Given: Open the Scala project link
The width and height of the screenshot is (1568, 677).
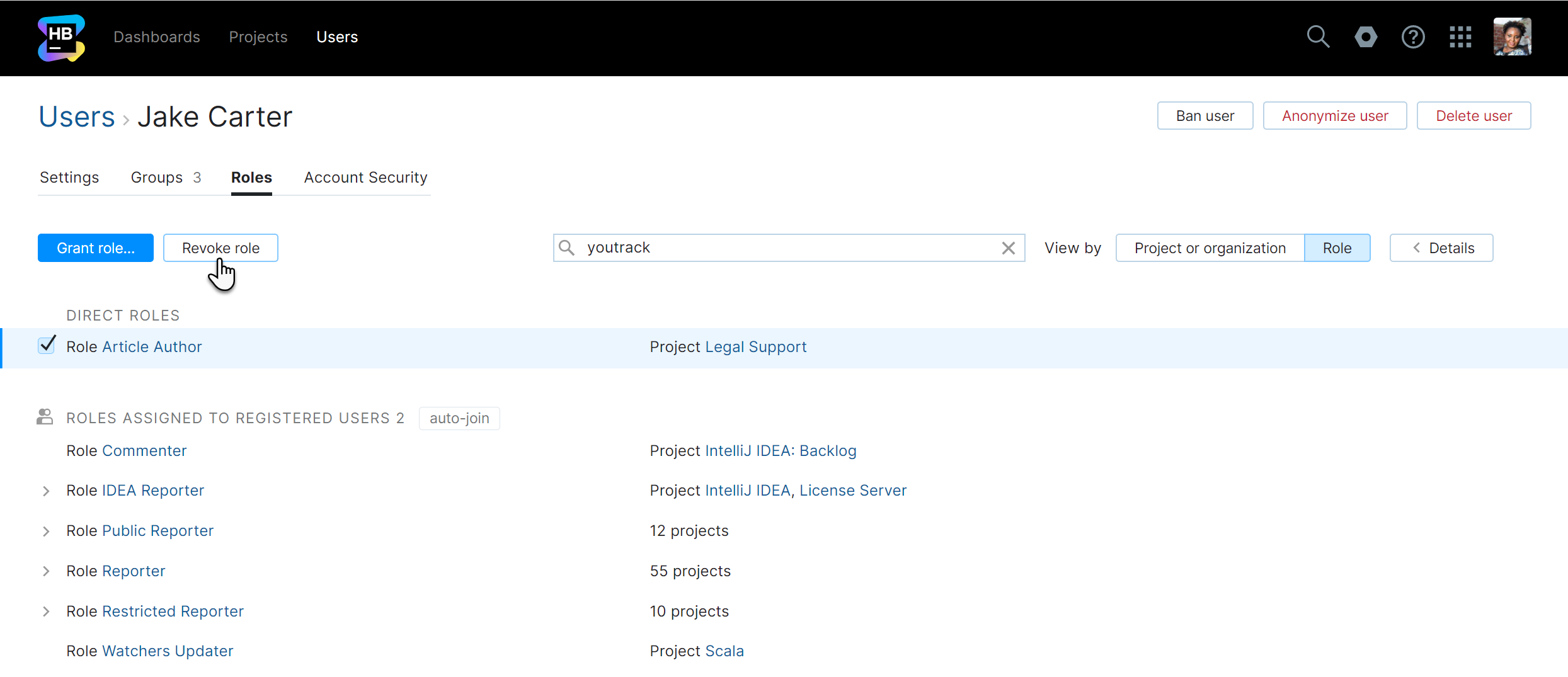Looking at the screenshot, I should click(724, 651).
